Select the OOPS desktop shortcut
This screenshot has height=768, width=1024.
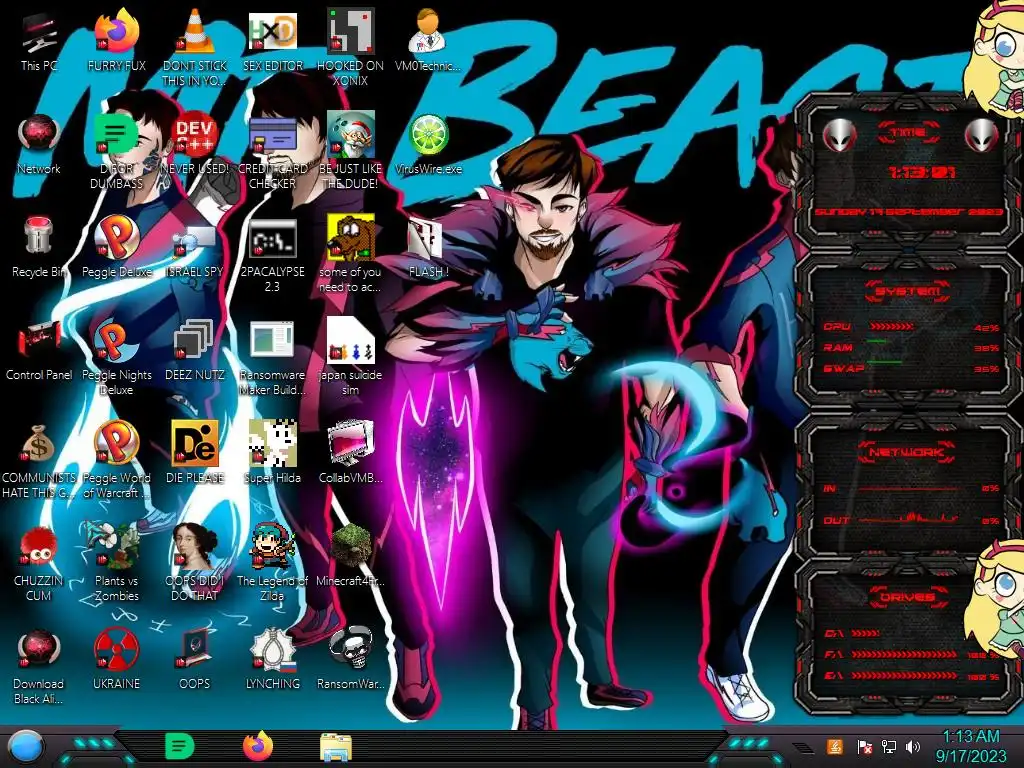pos(195,660)
